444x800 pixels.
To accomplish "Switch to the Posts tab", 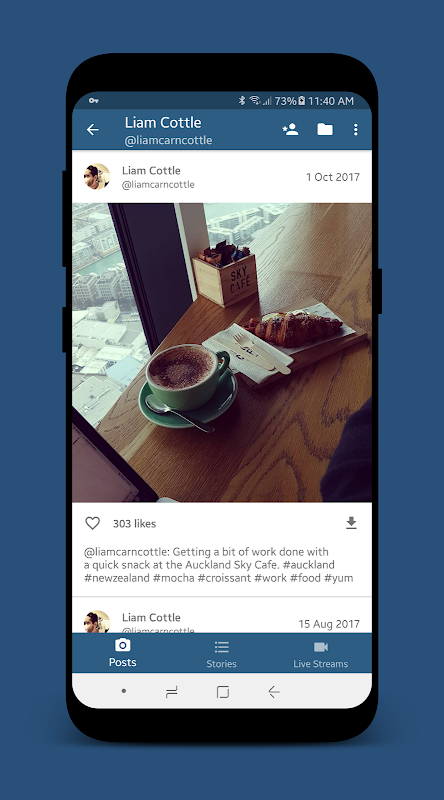I will point(122,653).
